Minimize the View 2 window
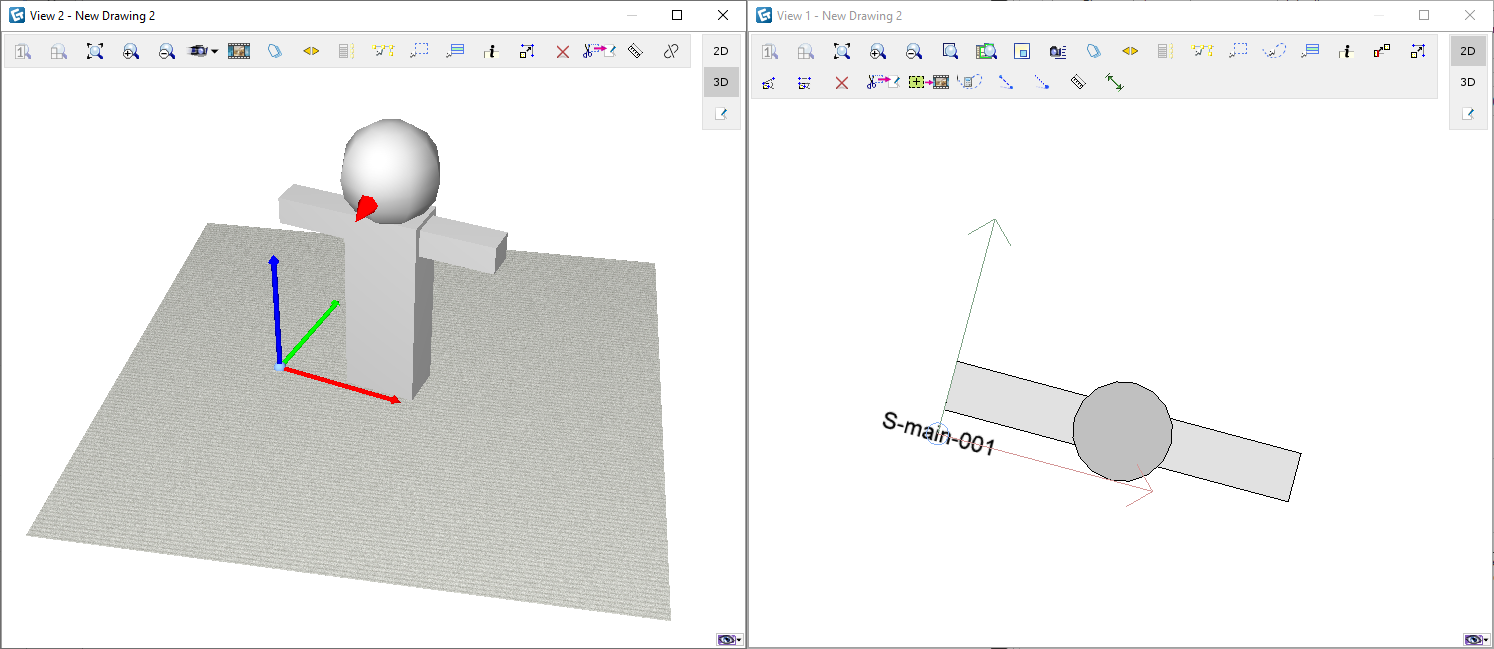Screen dimensions: 1494x649 pyautogui.click(x=631, y=15)
